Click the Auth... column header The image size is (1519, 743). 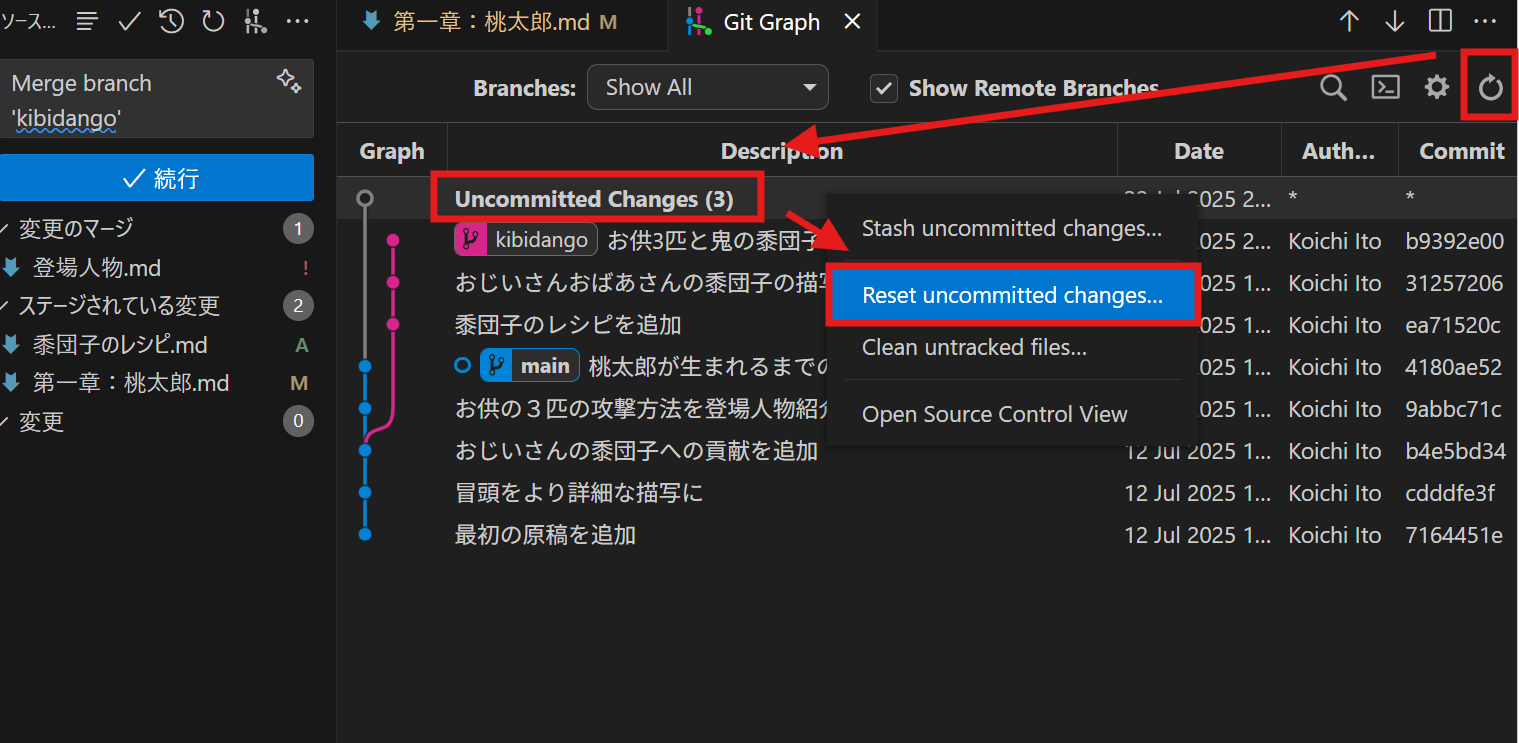(x=1339, y=151)
